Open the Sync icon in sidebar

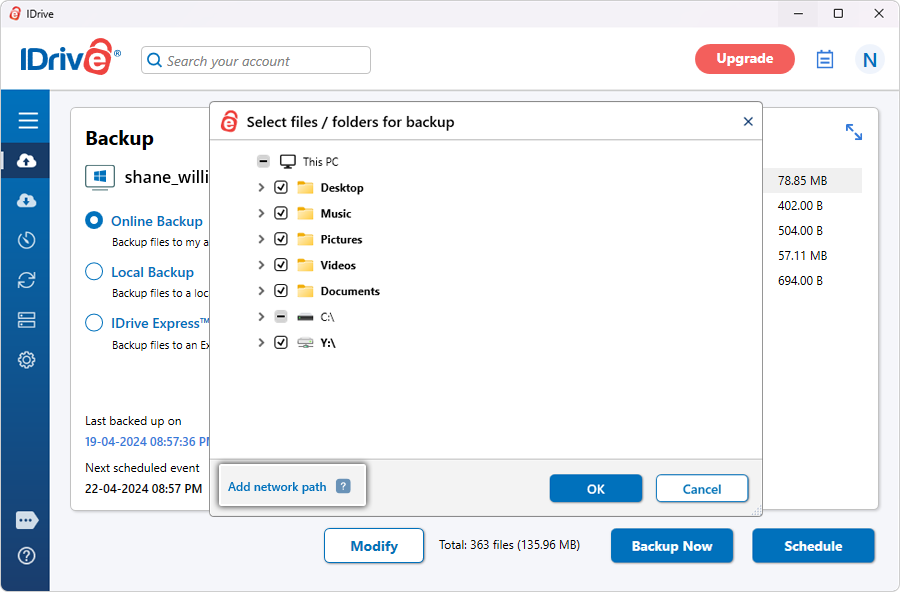tap(27, 280)
